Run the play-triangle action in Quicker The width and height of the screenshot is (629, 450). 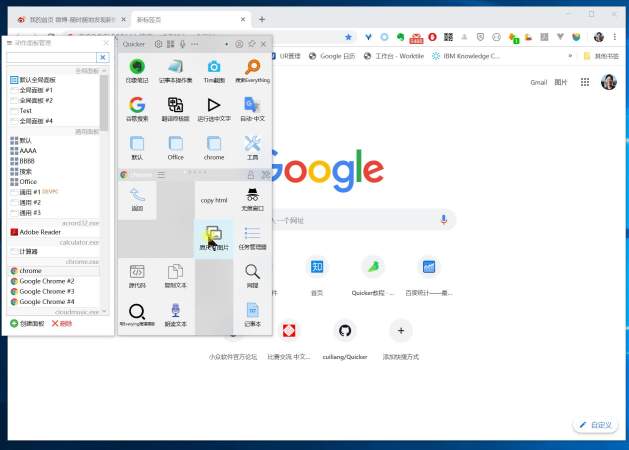pyautogui.click(x=214, y=109)
